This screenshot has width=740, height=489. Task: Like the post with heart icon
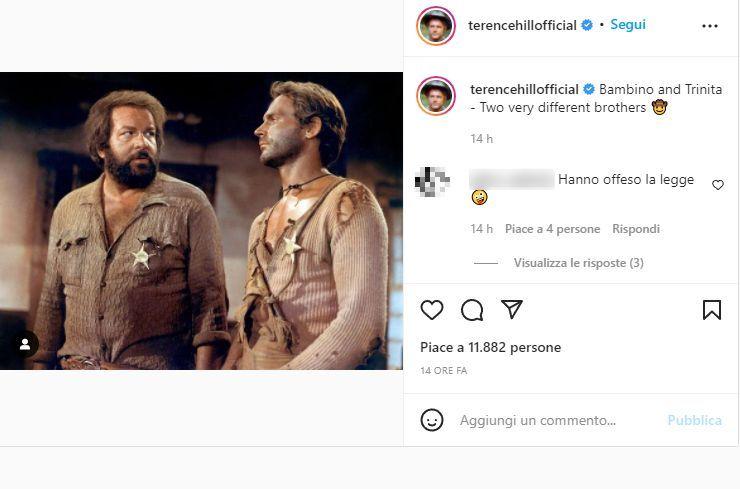[432, 310]
